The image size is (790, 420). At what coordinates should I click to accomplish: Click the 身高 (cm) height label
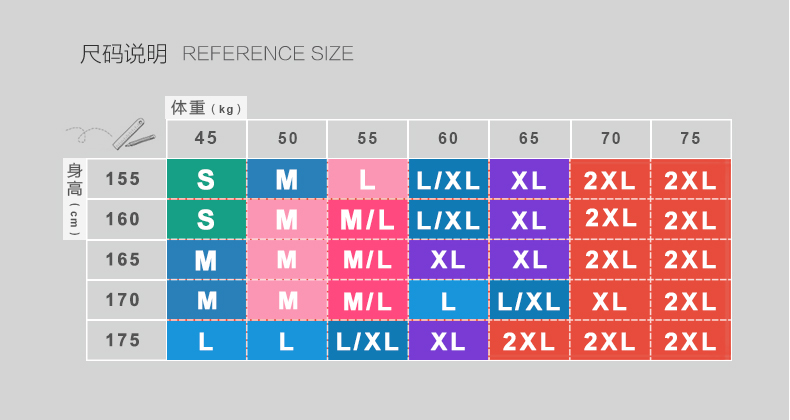coord(75,199)
